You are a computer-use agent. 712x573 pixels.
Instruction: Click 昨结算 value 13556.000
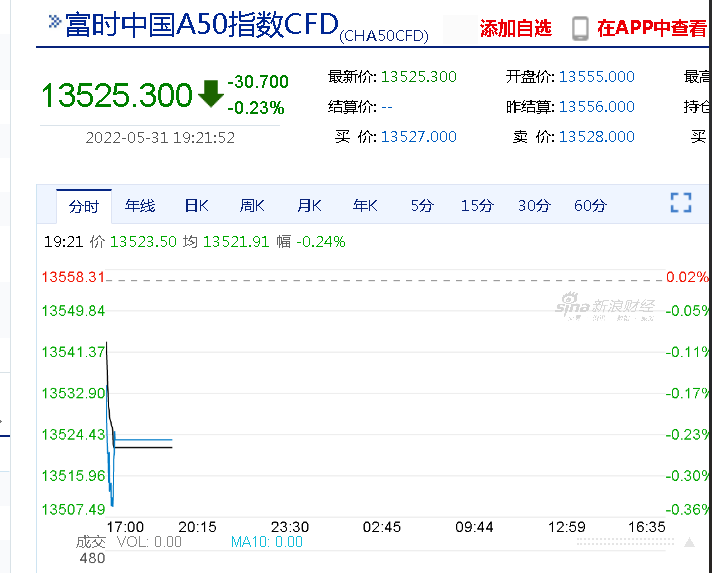597,107
